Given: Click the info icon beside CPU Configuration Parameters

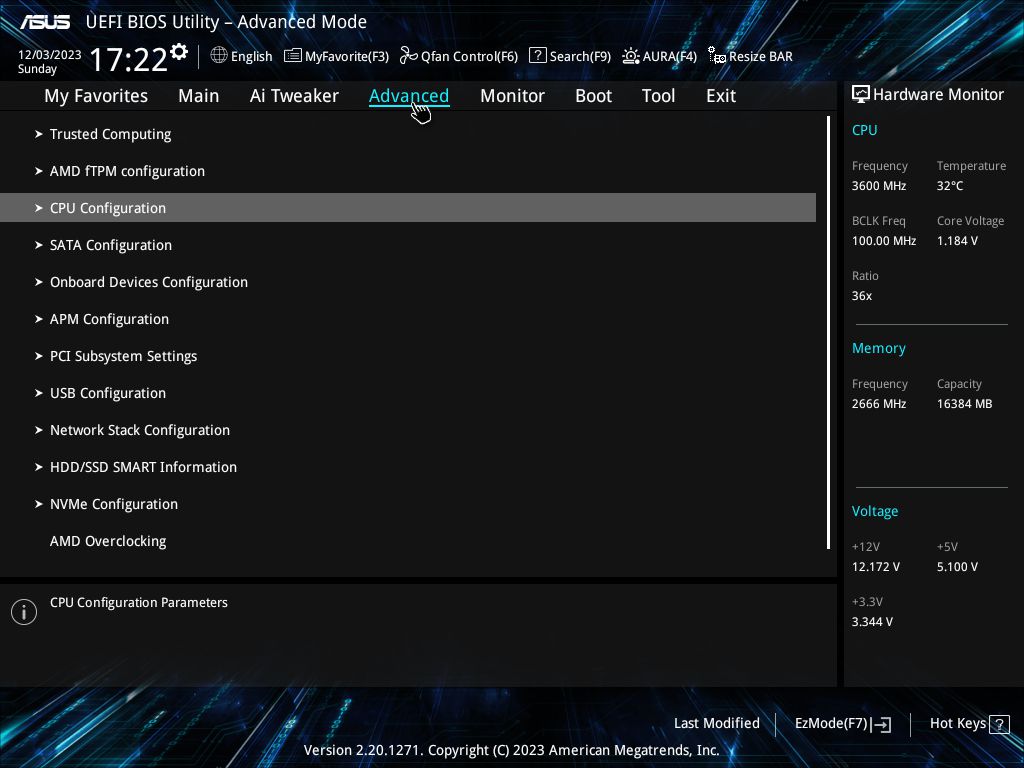Looking at the screenshot, I should pos(24,612).
